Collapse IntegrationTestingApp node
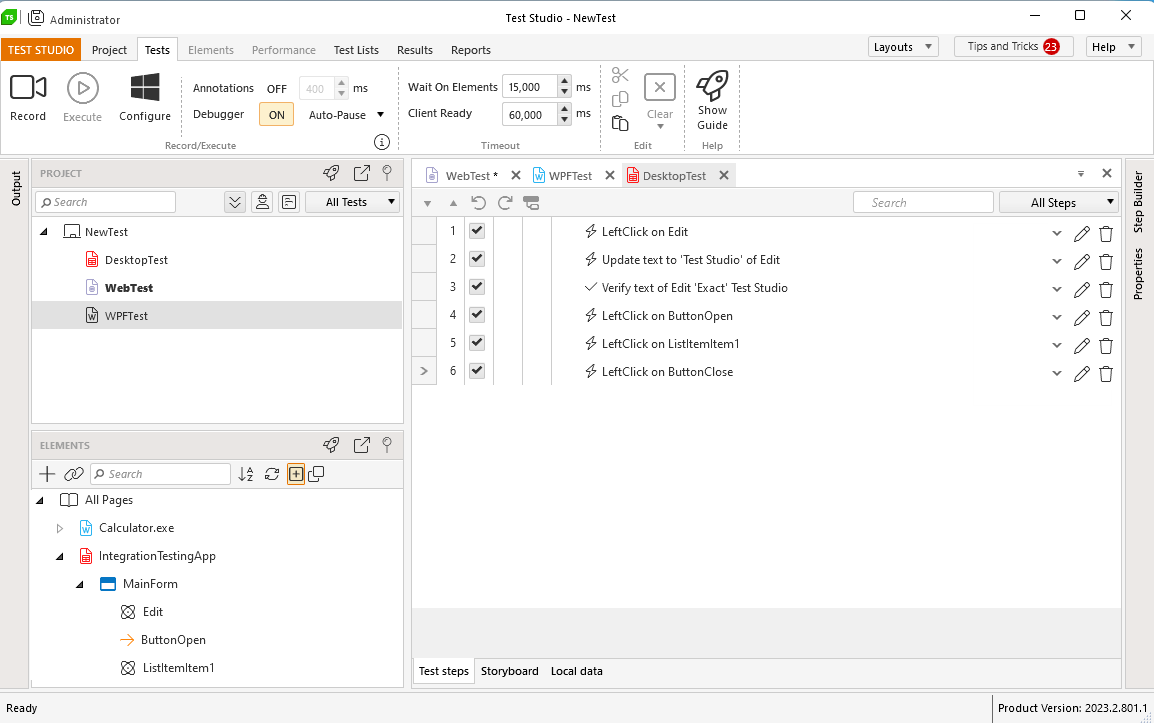 pyautogui.click(x=60, y=556)
